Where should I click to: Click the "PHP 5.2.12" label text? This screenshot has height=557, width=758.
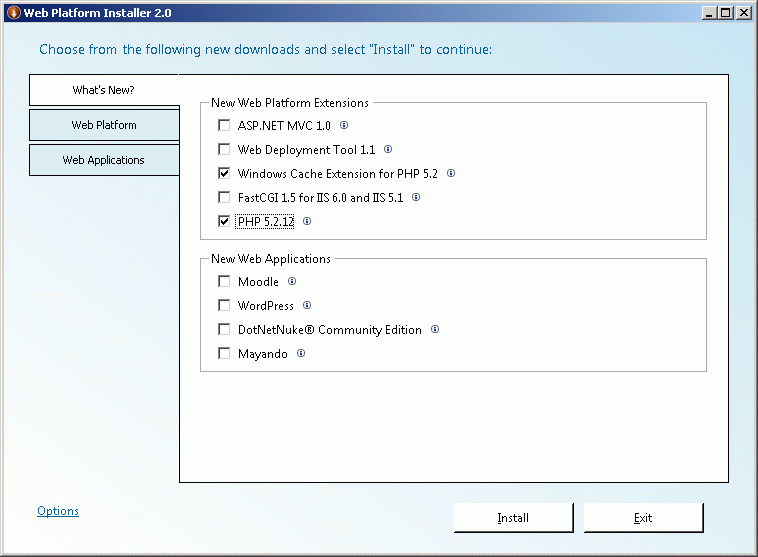pos(265,221)
